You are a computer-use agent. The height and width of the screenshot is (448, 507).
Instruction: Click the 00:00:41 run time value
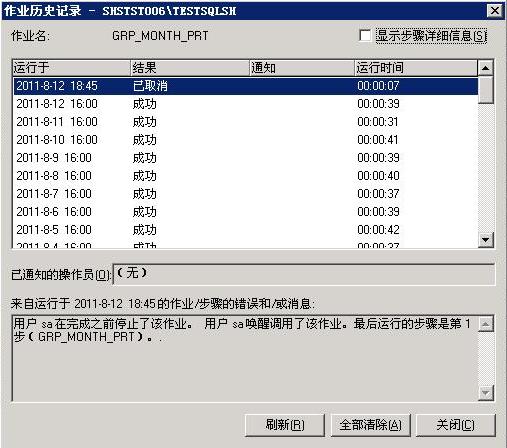point(378,140)
